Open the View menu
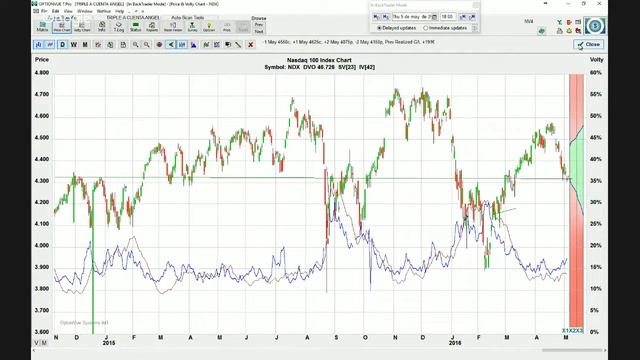This screenshot has height=360, width=640. tap(68, 11)
